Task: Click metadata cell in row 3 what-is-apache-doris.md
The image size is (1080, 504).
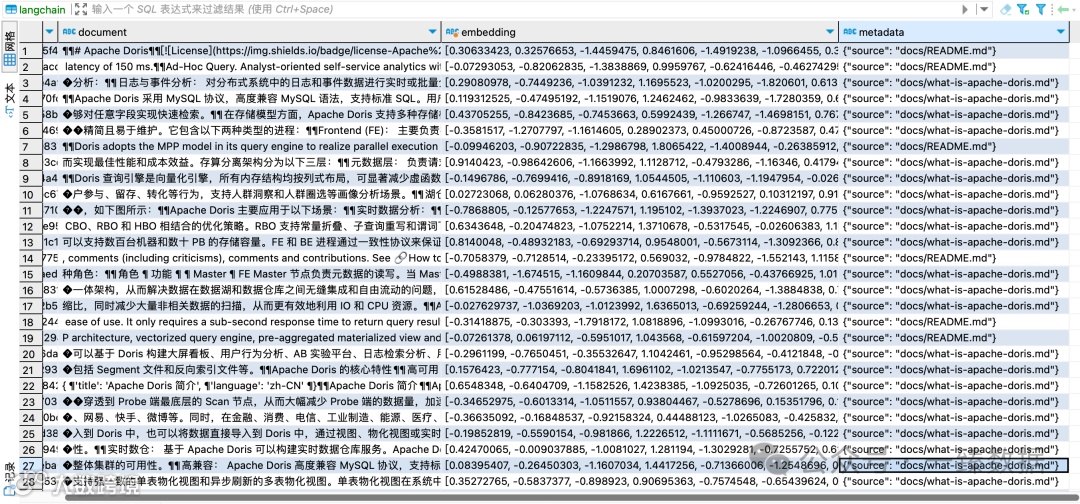Action: click(954, 83)
